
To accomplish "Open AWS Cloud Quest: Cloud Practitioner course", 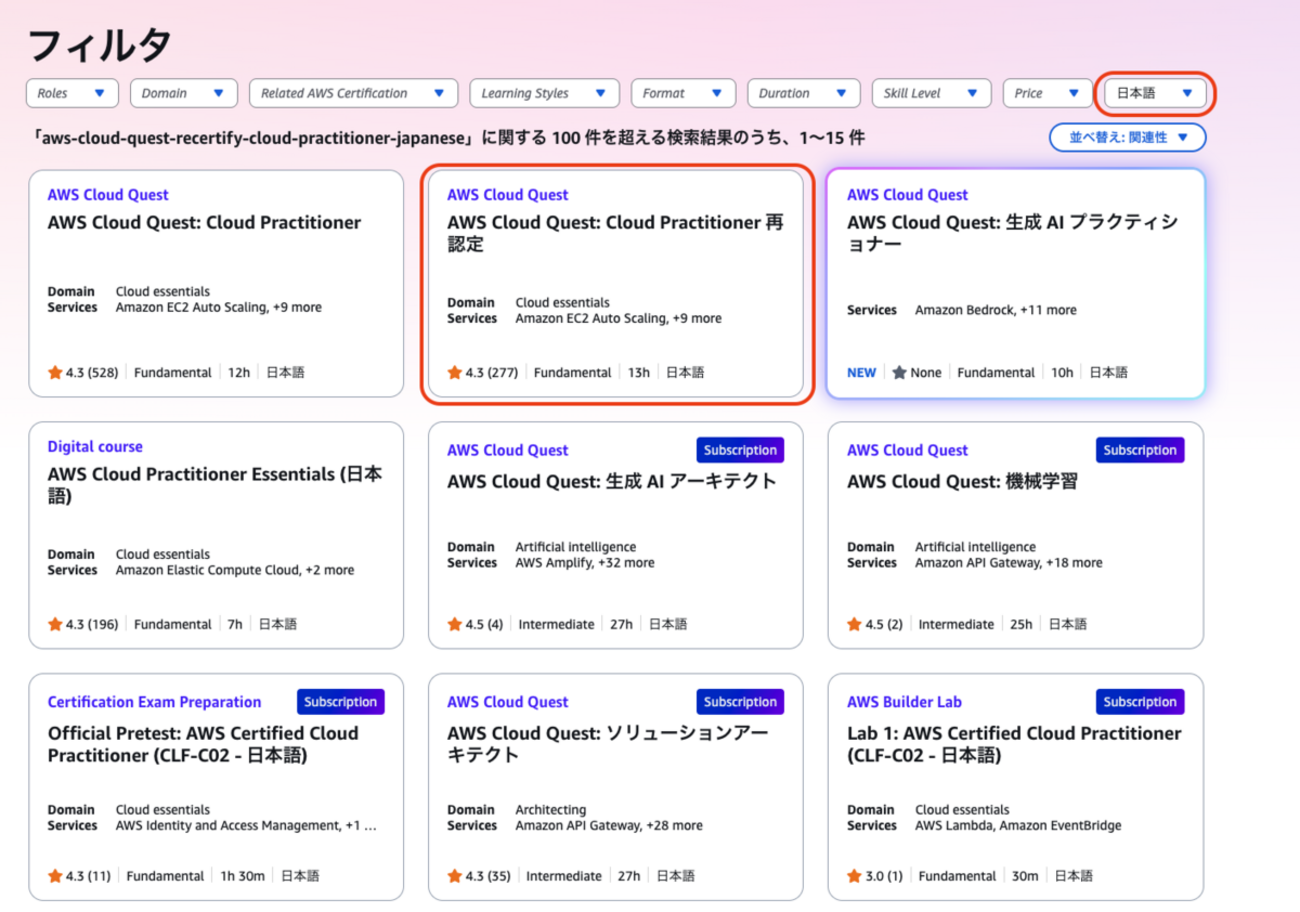I will tap(204, 223).
